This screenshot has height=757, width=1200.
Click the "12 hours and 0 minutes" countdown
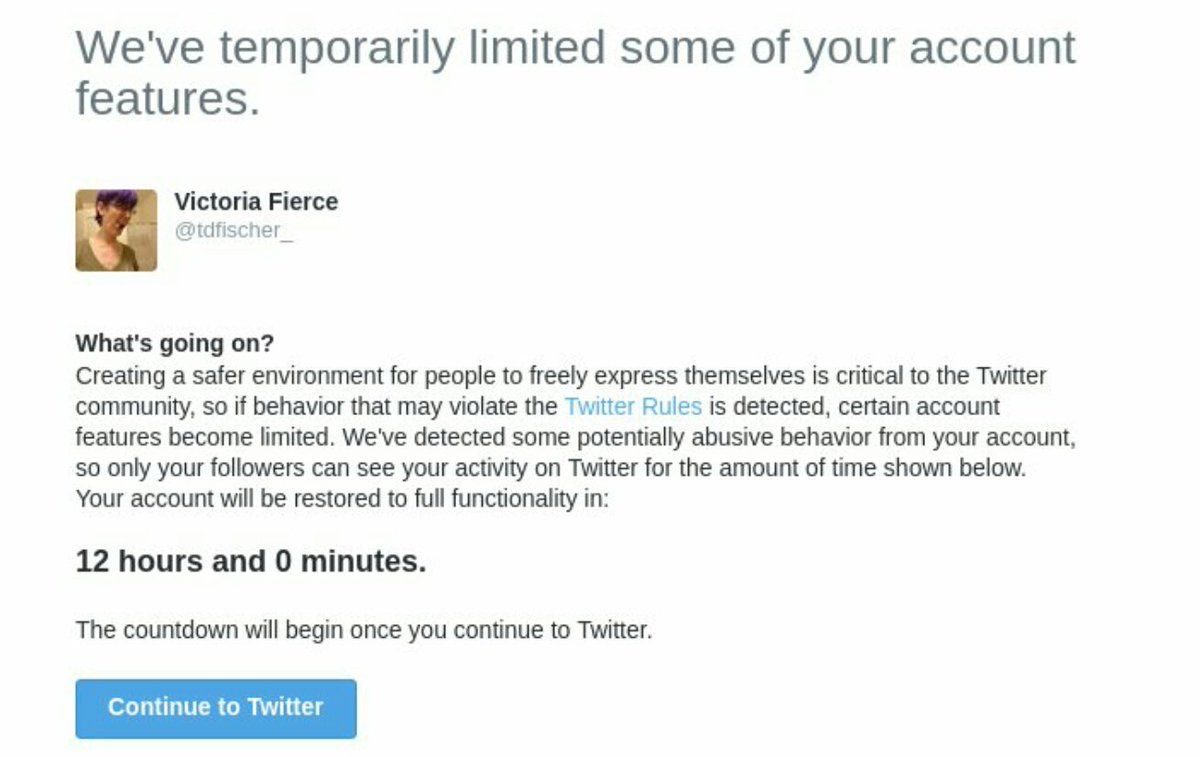(x=250, y=562)
